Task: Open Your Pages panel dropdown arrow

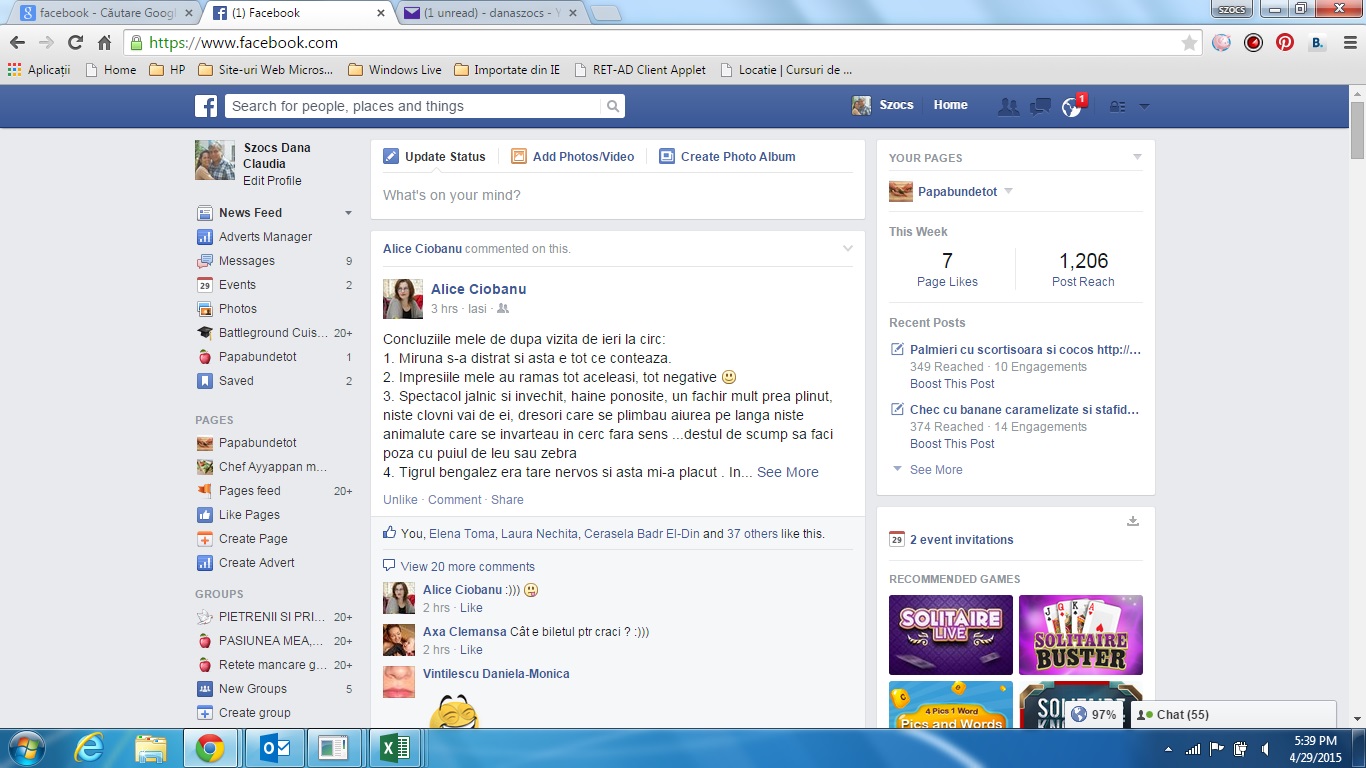Action: [1137, 157]
